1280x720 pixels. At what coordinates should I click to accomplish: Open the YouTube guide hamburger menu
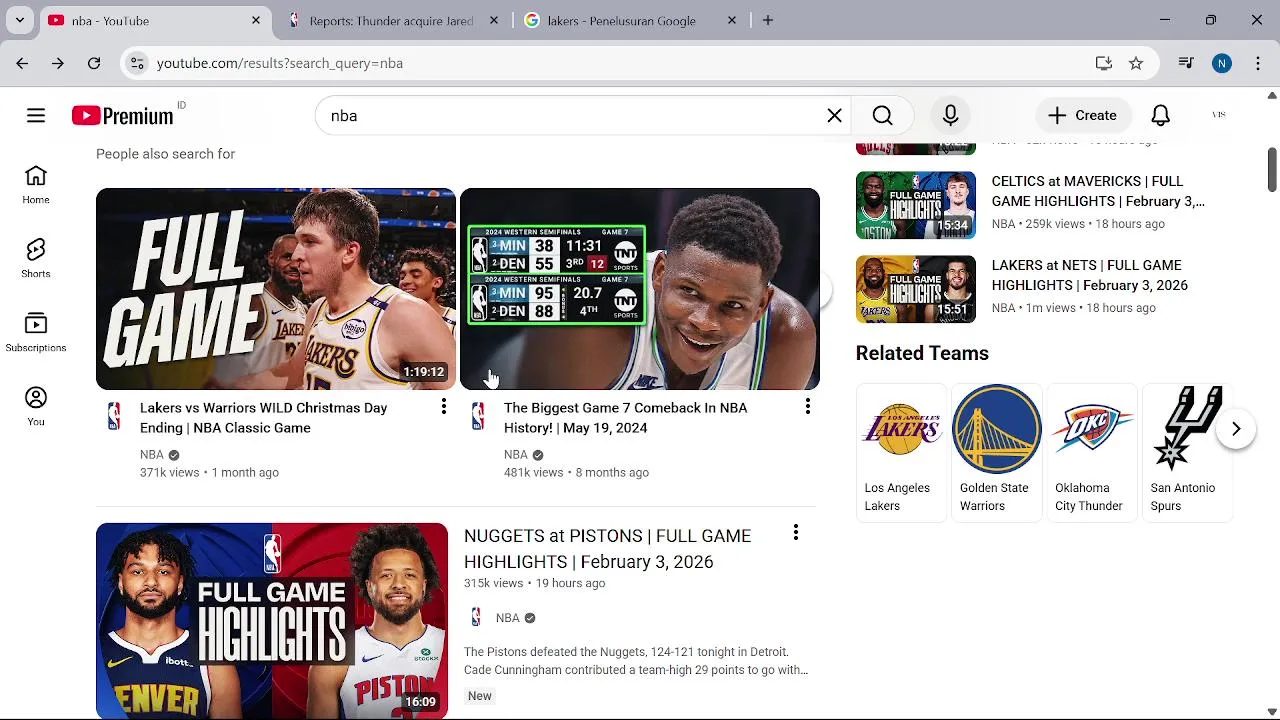36,116
